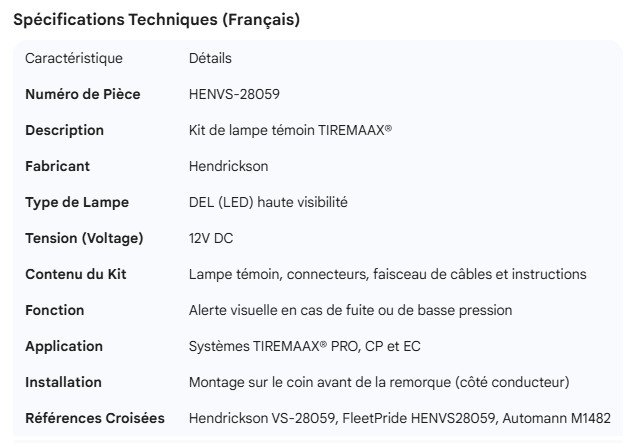Click the 'Détails' column header
631x443 pixels.
pos(211,59)
